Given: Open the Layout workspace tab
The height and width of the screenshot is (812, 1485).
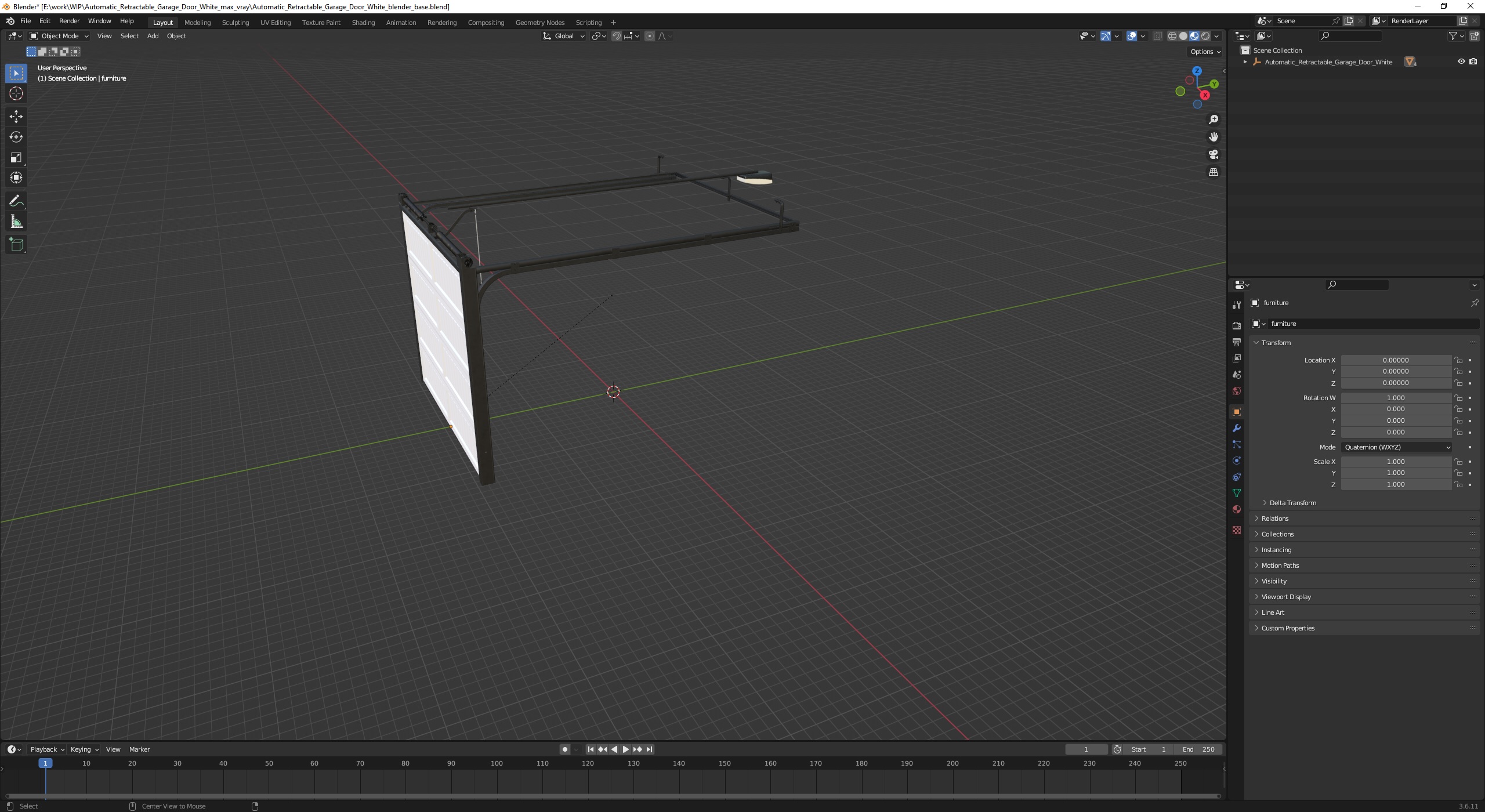Looking at the screenshot, I should tap(162, 22).
